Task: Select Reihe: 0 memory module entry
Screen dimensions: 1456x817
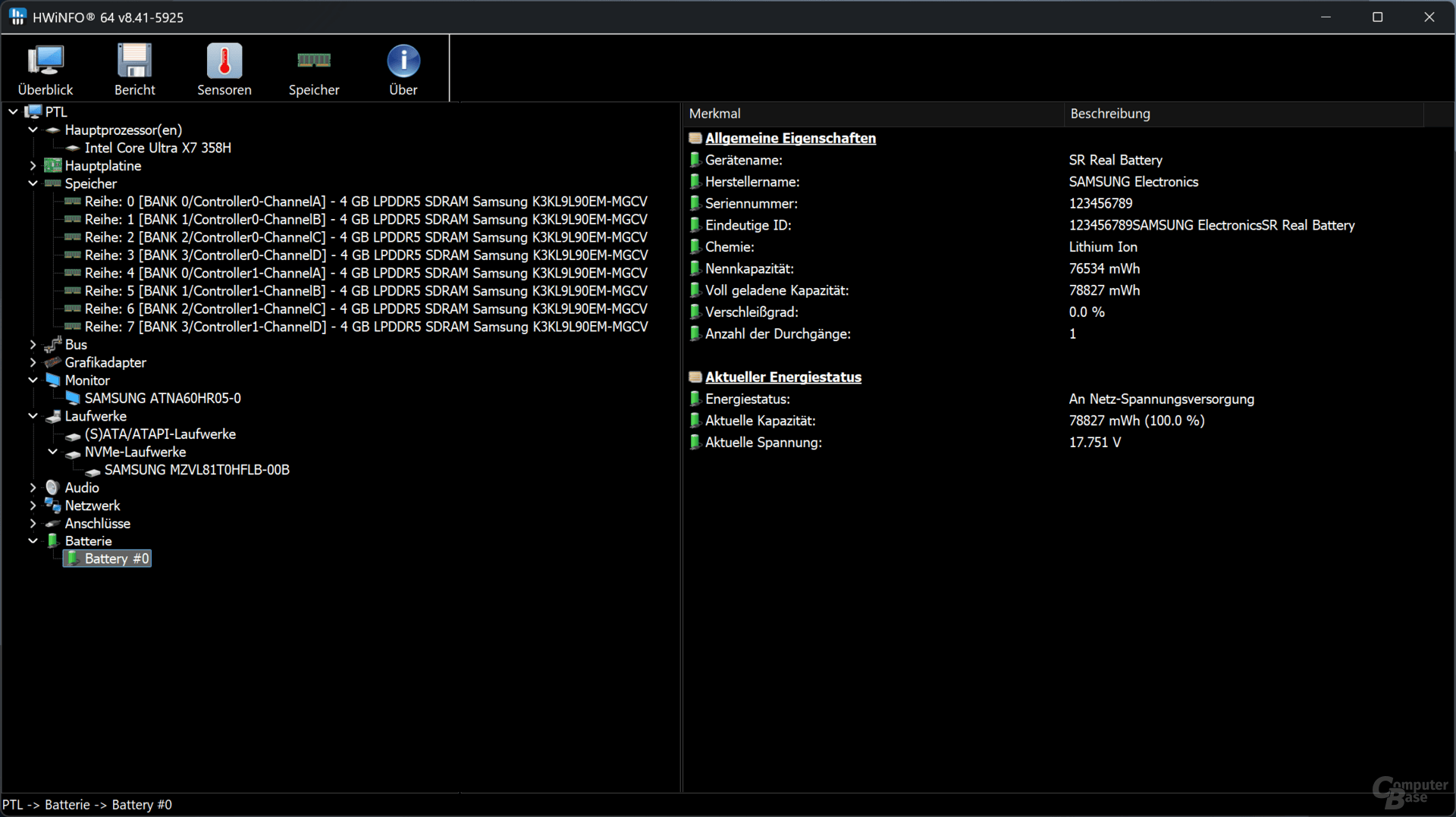Action: pos(366,202)
